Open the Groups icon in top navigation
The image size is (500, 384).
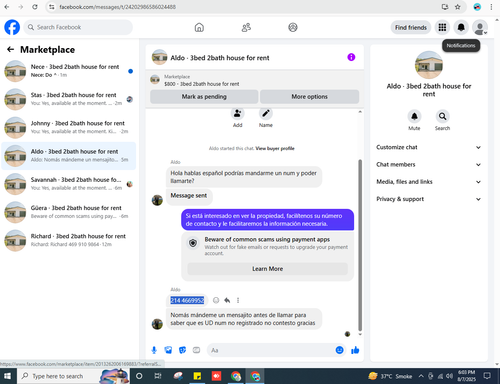tap(293, 27)
